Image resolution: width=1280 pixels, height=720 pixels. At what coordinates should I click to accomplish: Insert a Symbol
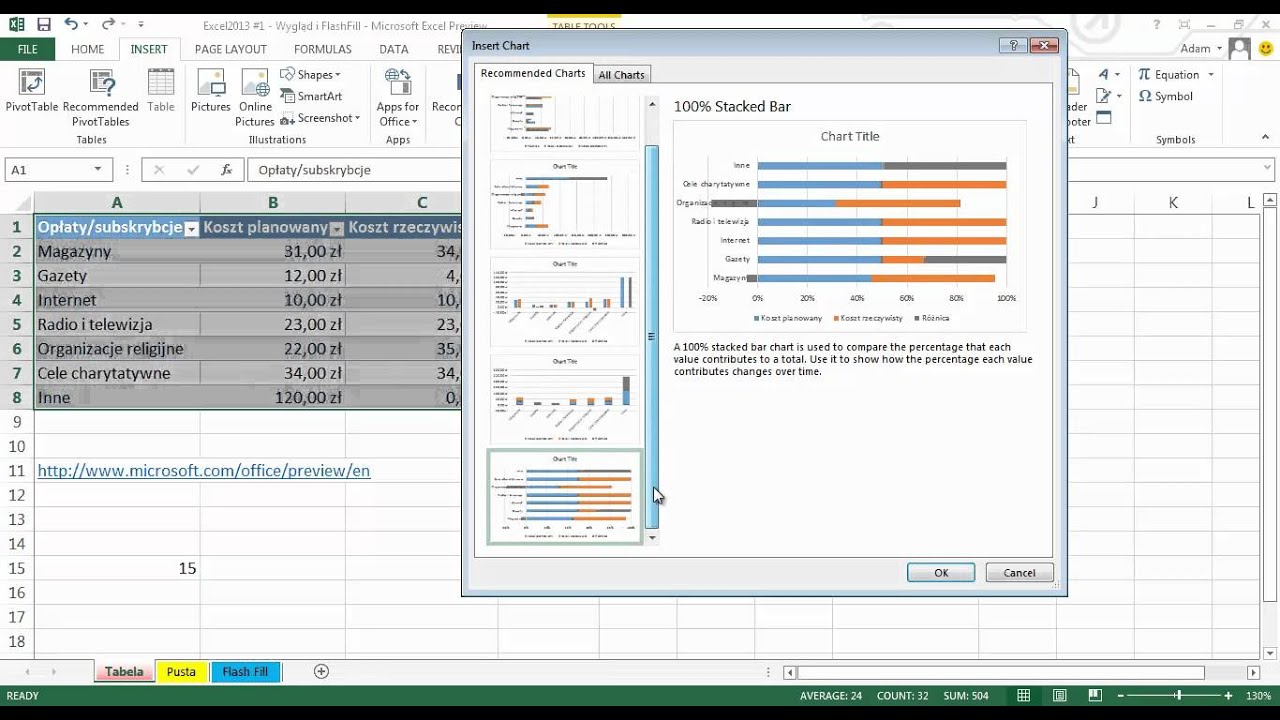click(x=1166, y=96)
